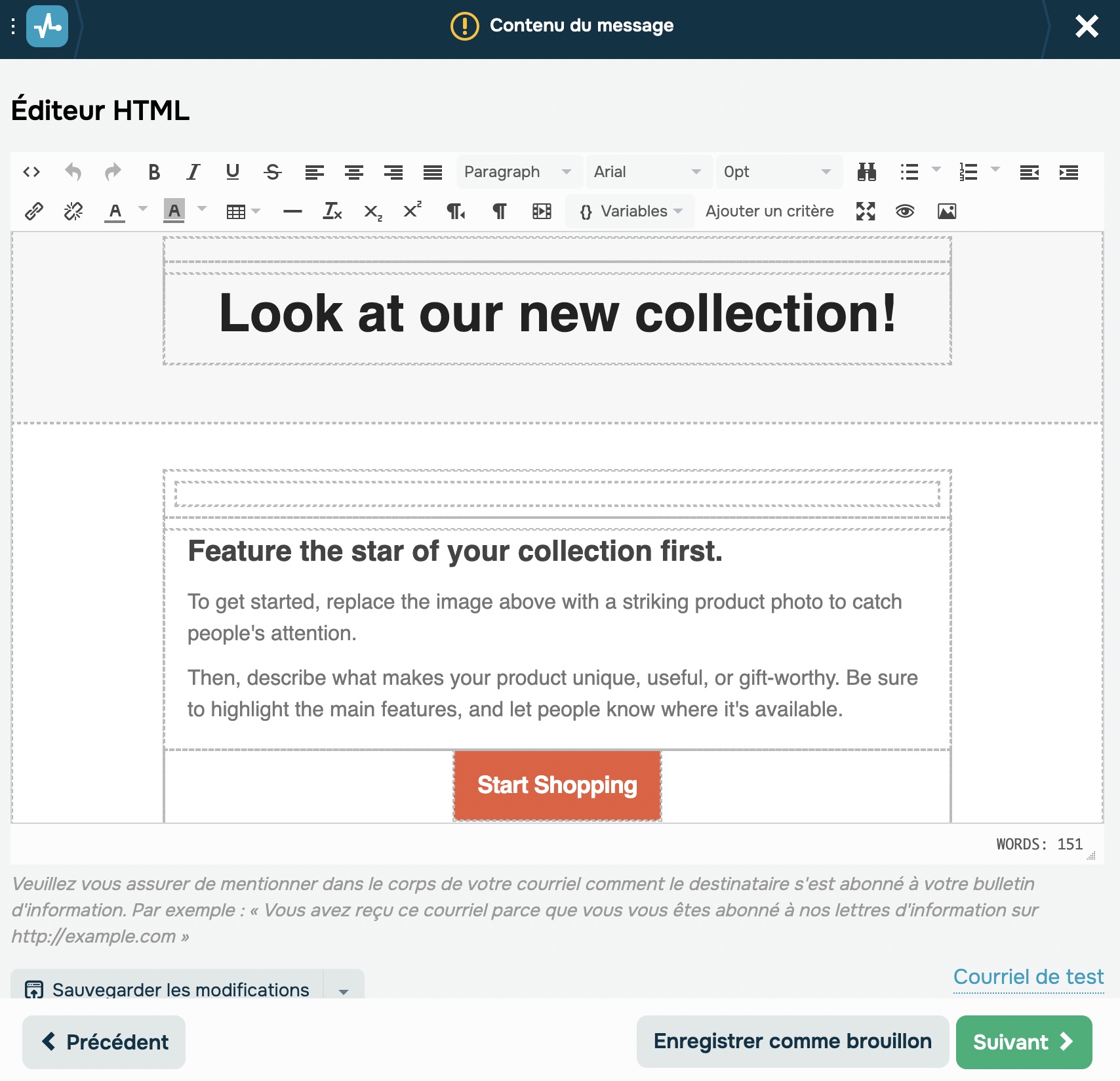Open the Paragraph format dropdown

(x=519, y=172)
